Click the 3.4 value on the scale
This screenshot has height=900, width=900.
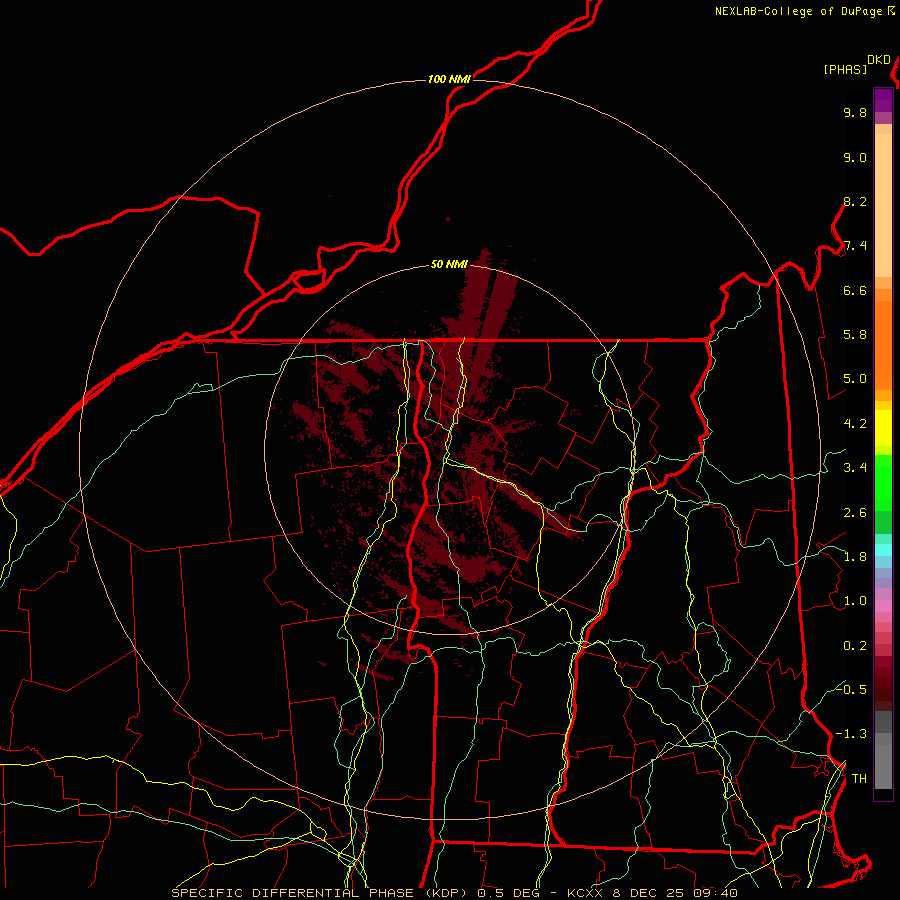[x=855, y=468]
